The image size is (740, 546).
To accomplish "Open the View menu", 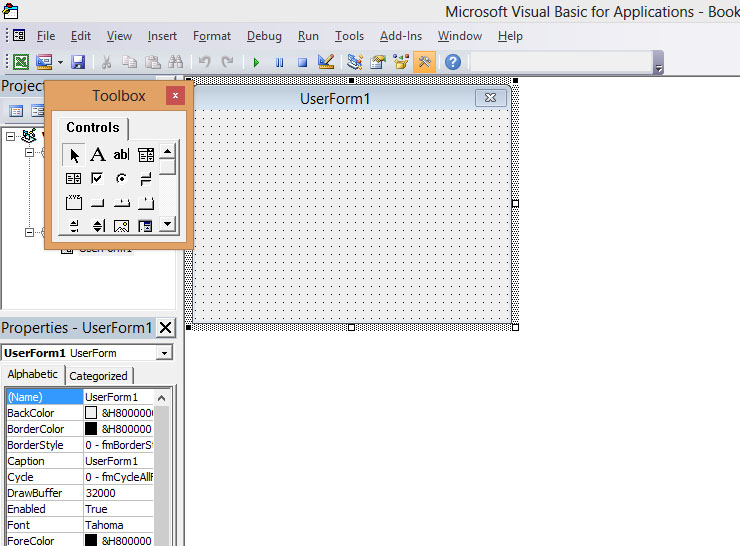I will point(119,36).
